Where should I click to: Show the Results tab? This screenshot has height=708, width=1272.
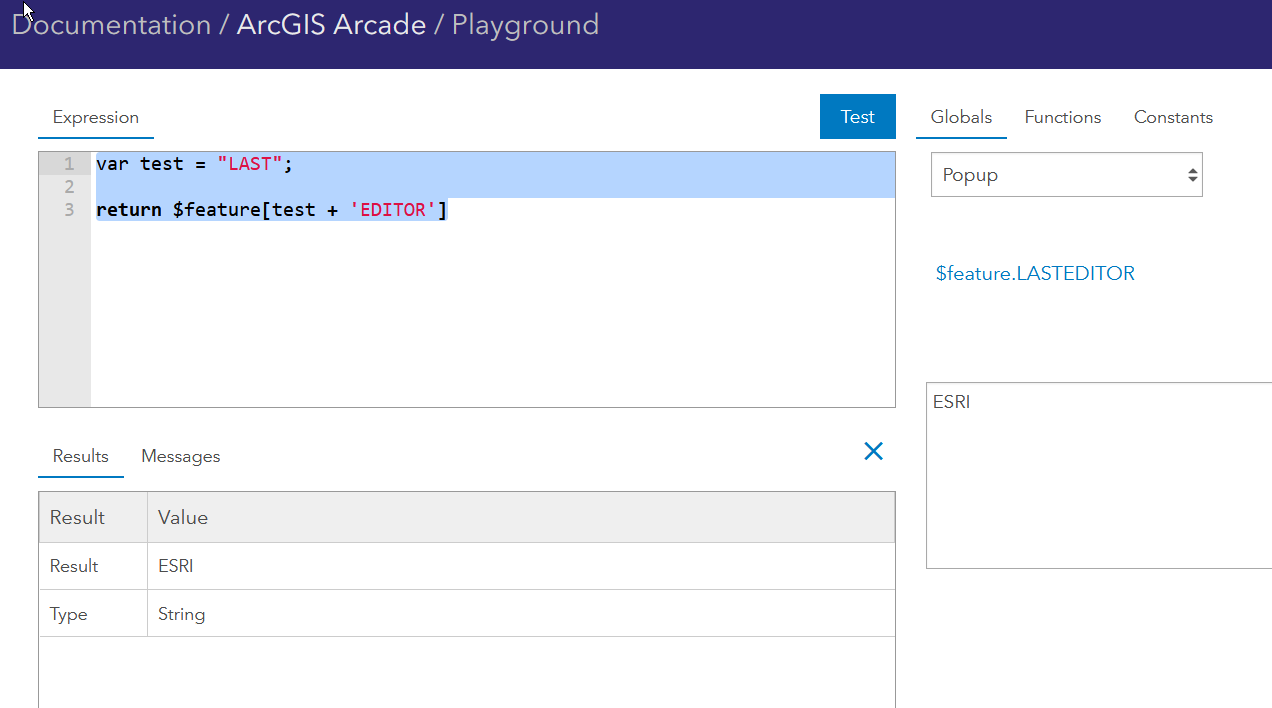(x=81, y=456)
